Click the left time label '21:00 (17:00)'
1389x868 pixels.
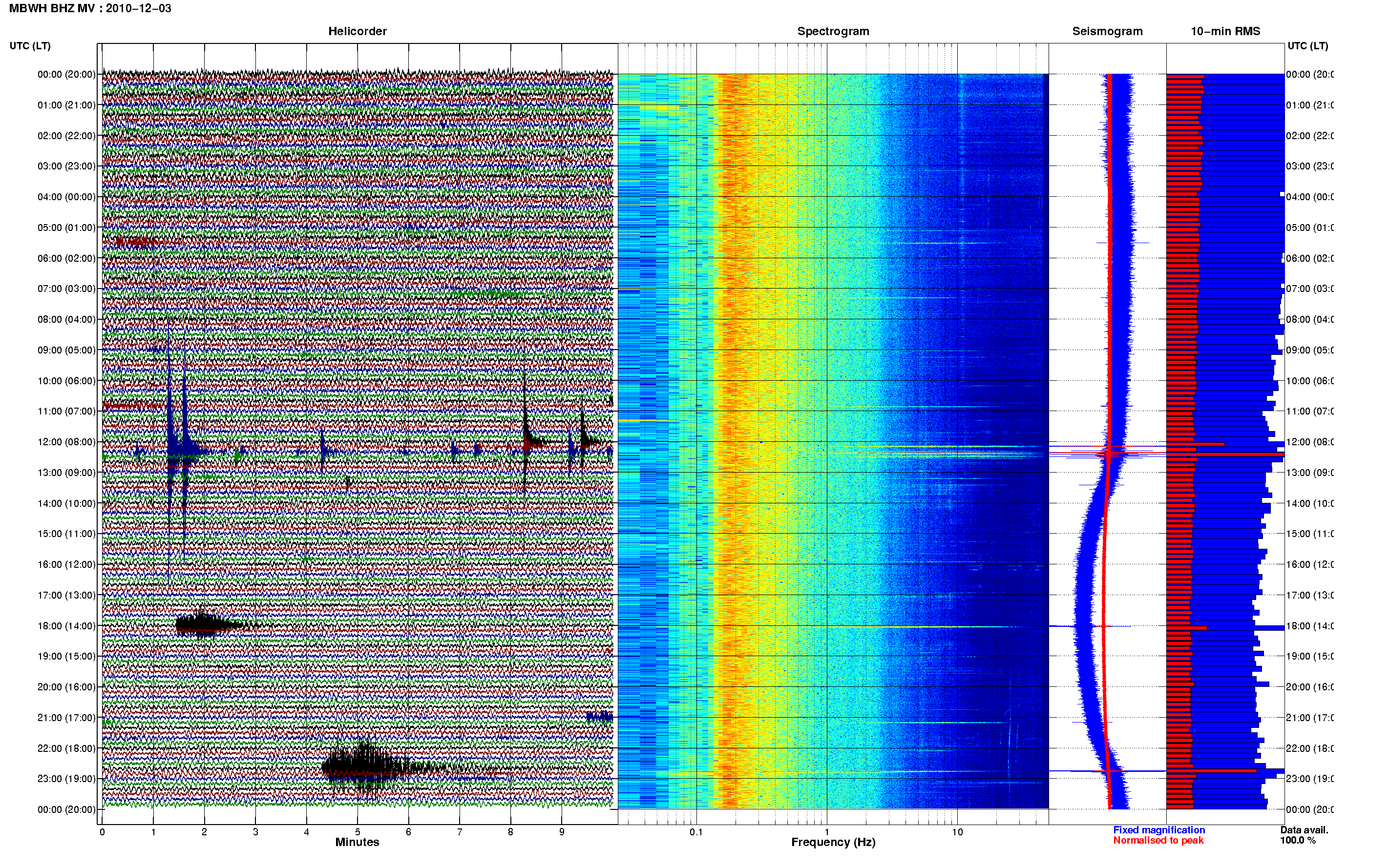(x=66, y=718)
